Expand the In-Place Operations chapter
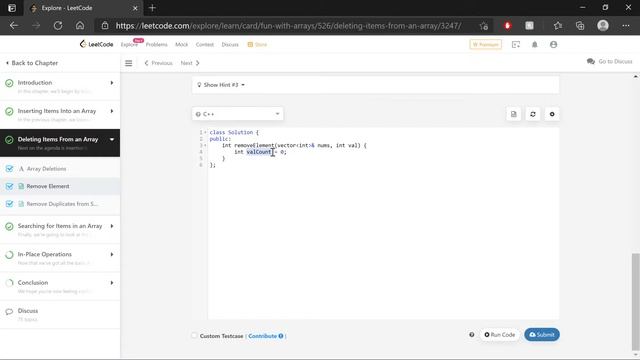Viewport: 640px width, 360px height. coord(112,254)
